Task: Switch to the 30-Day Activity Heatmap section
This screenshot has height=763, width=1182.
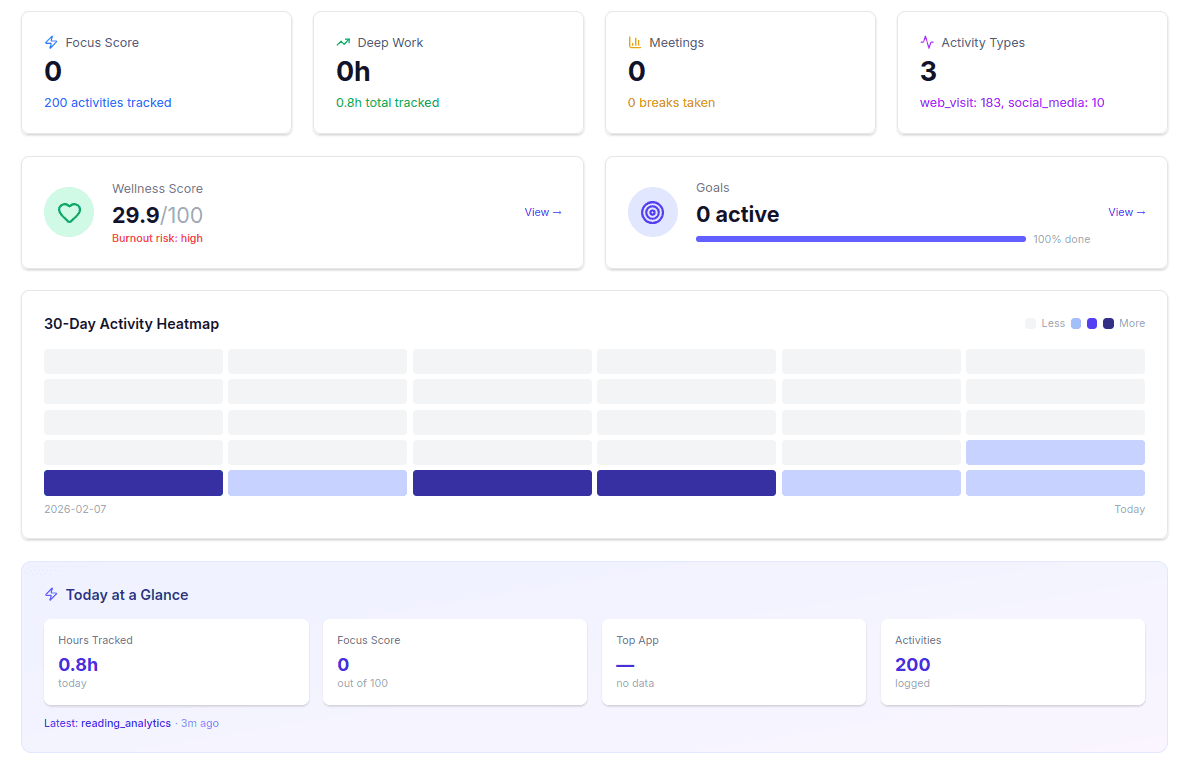Action: 131,323
